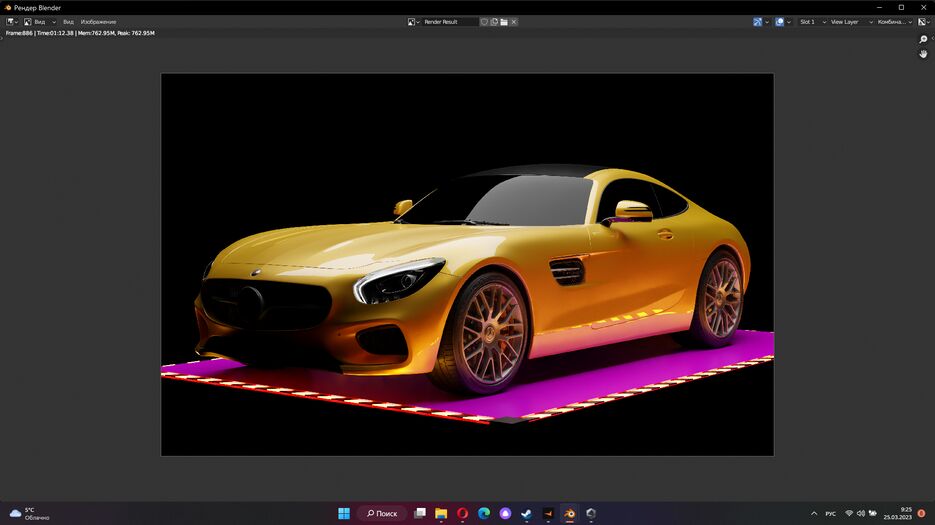
Task: Open the Windows Start menu
Action: pos(344,513)
